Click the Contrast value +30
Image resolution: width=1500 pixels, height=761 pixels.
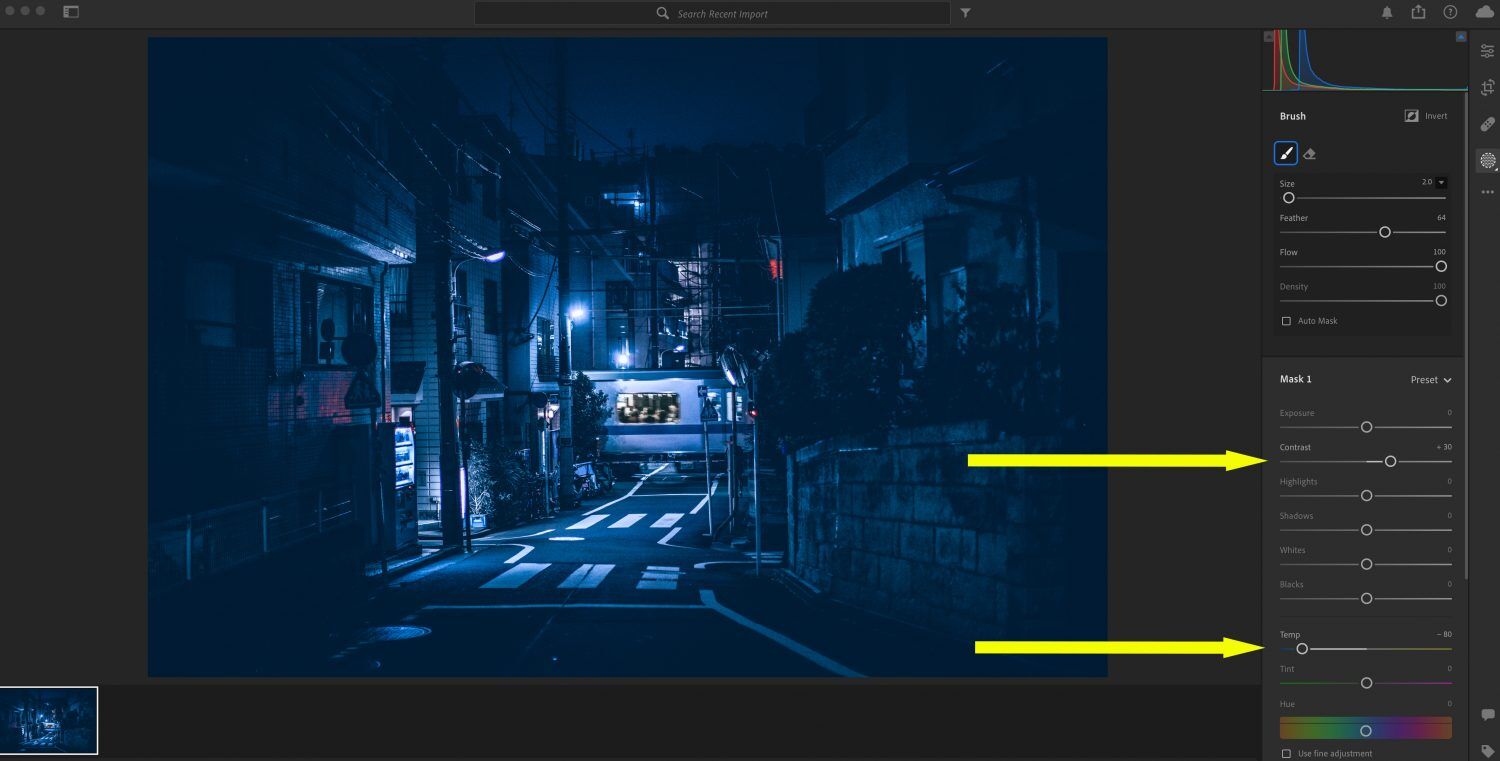click(x=1444, y=447)
